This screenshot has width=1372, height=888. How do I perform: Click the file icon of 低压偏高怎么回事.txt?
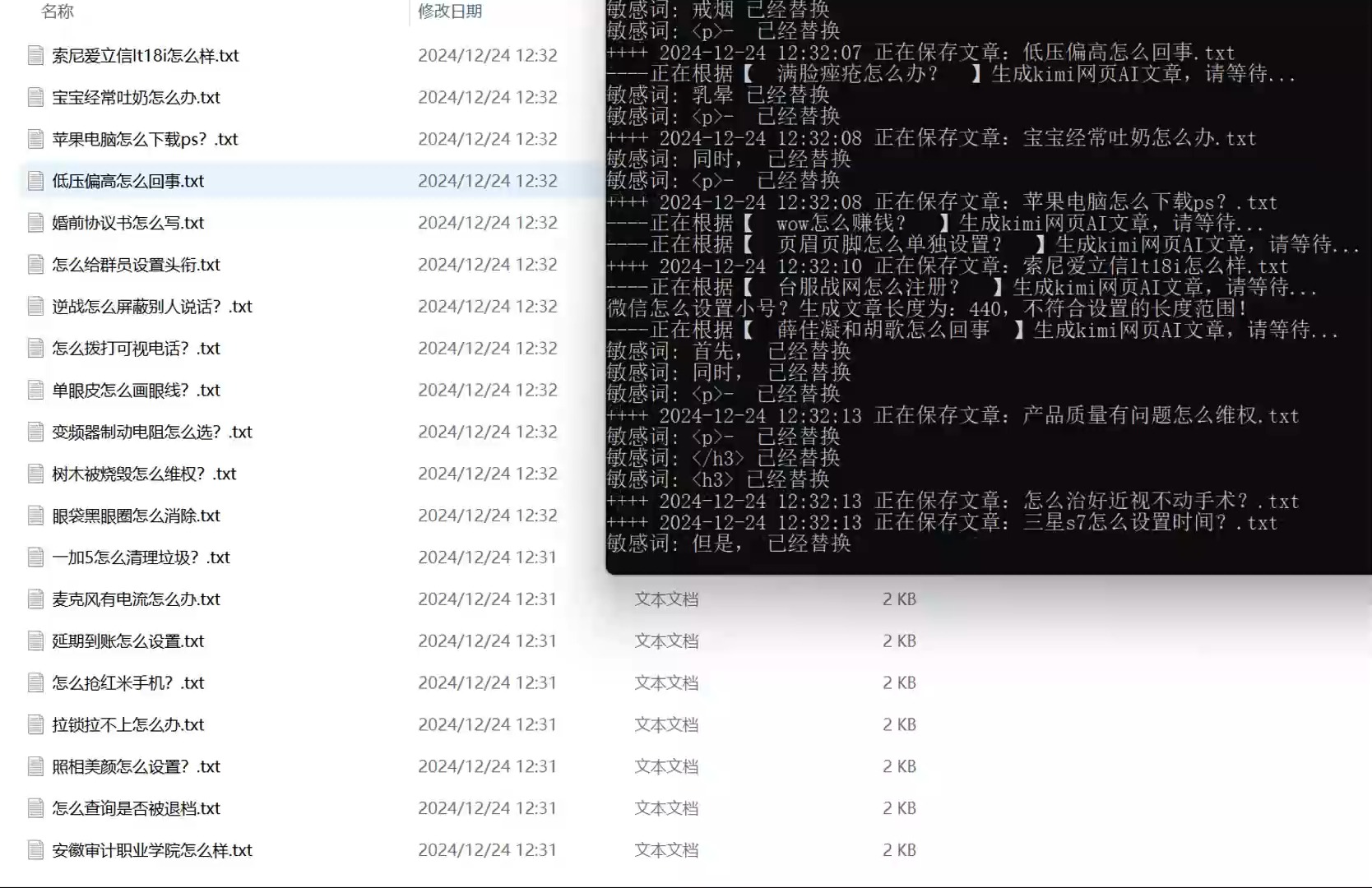pos(35,181)
